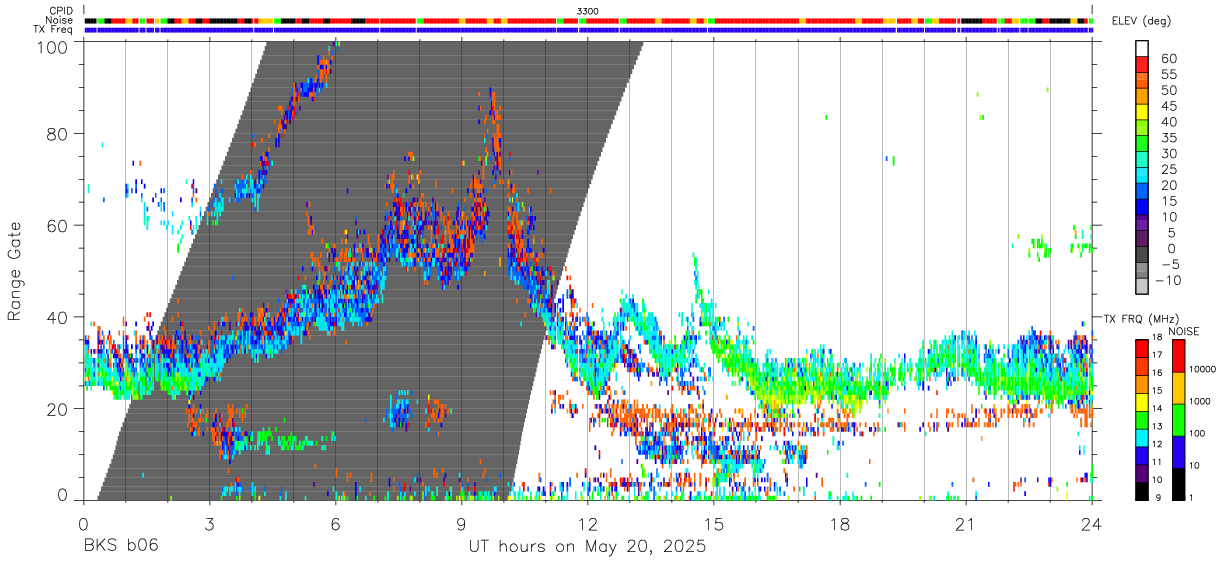Click the 'BKS b06' radar beam label
Screen dimensions: 1228x567
pyautogui.click(x=121, y=547)
